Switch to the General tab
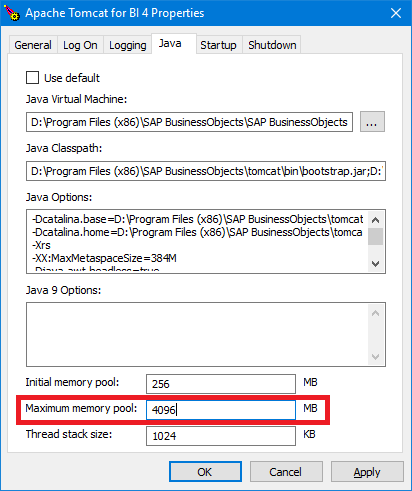This screenshot has width=412, height=491. [33, 45]
